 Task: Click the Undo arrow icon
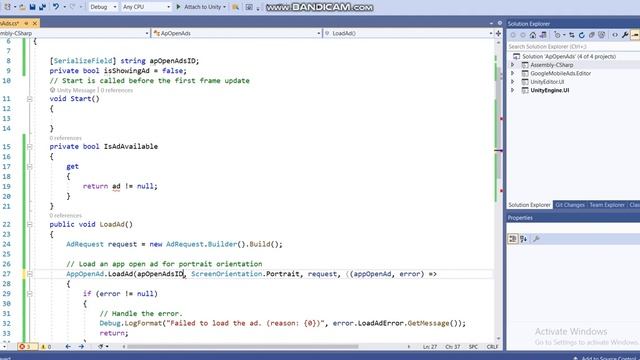pos(56,7)
